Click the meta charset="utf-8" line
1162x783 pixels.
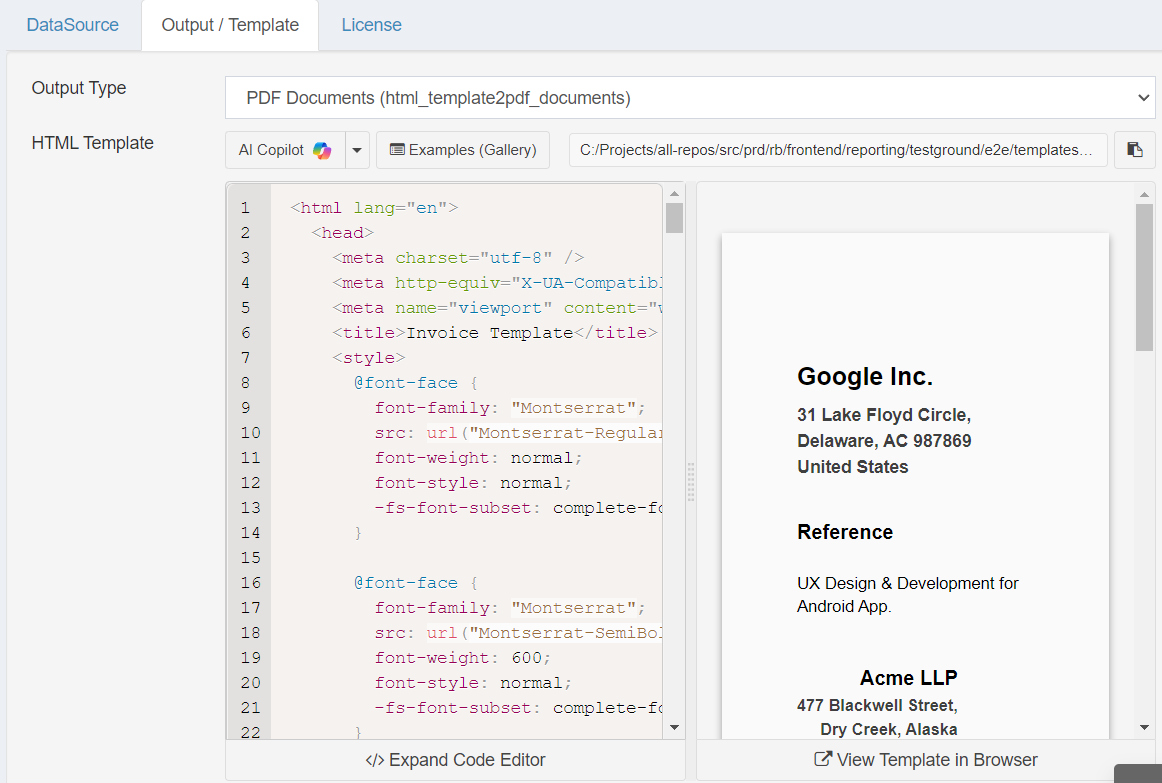458,258
